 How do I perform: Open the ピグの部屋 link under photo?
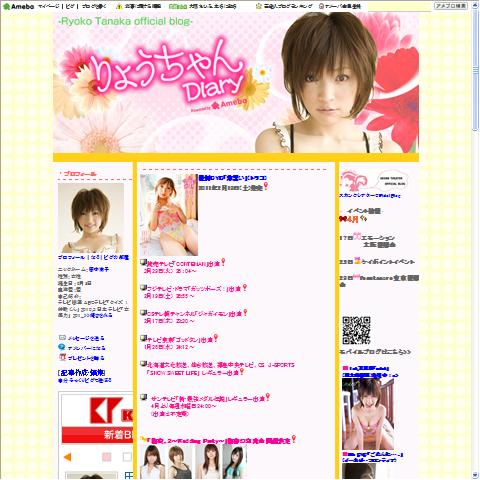tap(116, 257)
